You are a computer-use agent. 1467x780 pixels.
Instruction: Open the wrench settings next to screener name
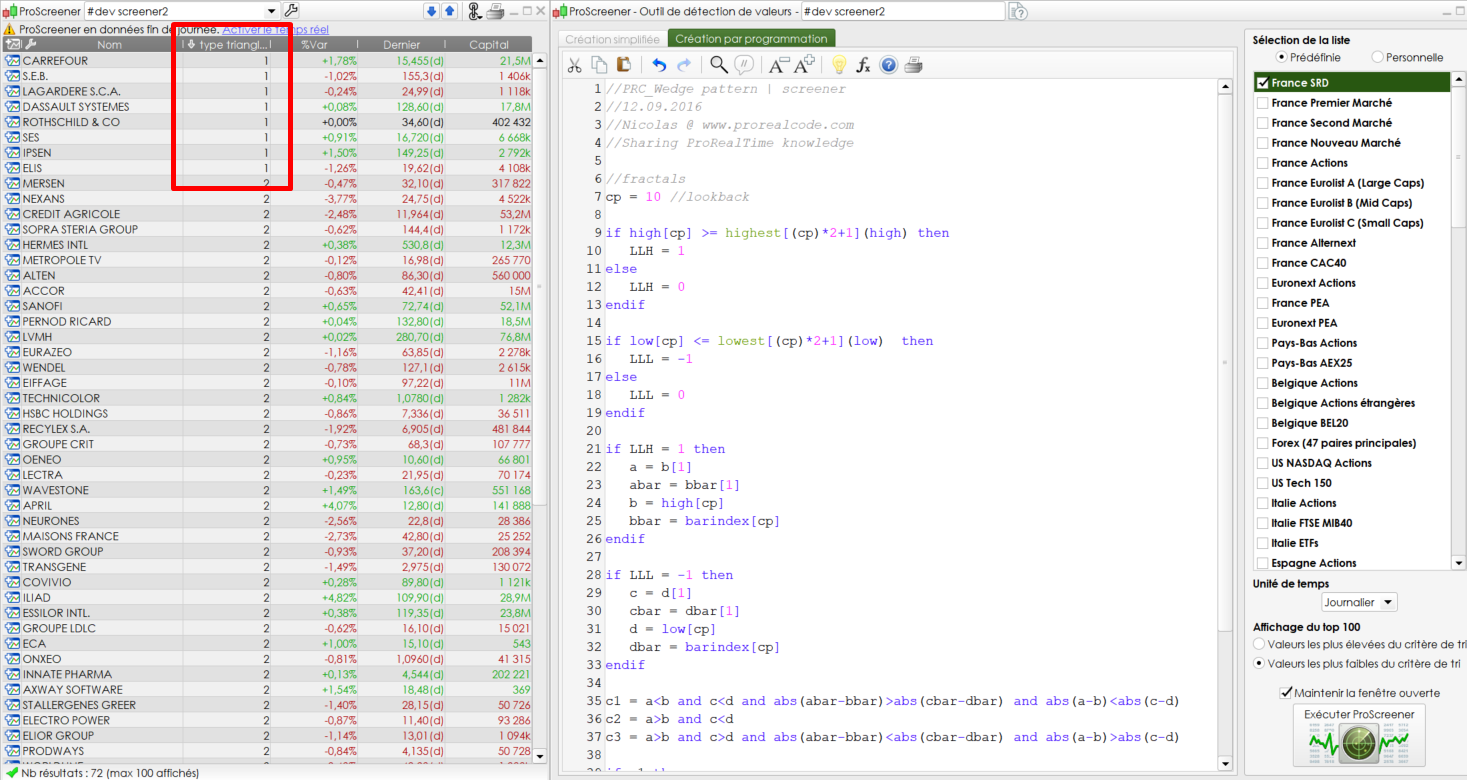click(x=291, y=11)
